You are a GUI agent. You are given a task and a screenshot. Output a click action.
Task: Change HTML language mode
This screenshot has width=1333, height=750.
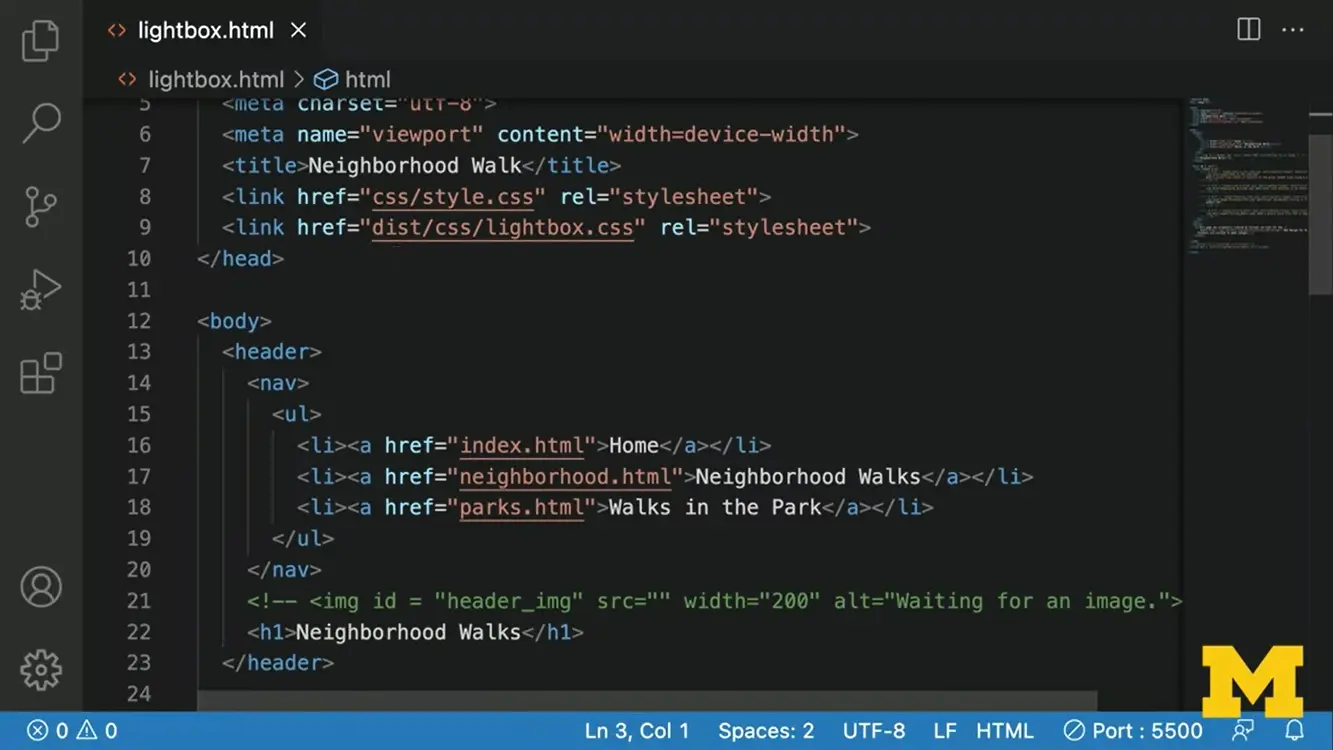pyautogui.click(x=1005, y=731)
